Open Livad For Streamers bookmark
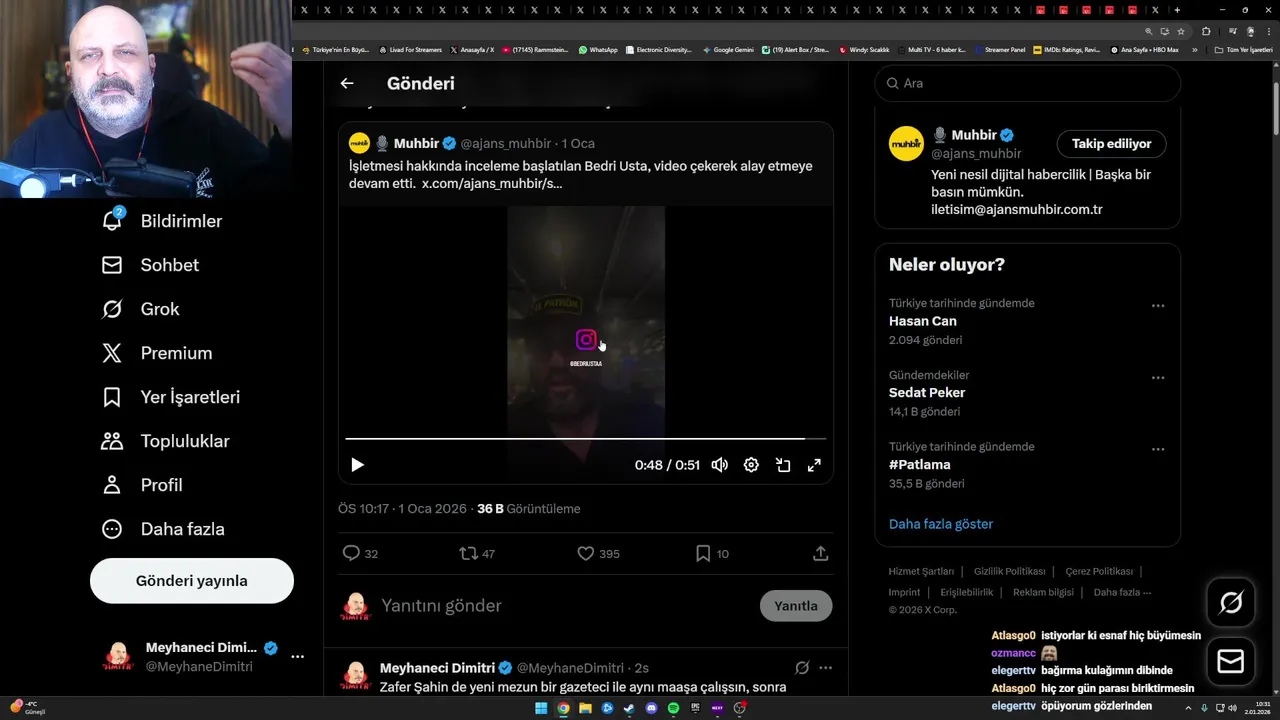The width and height of the screenshot is (1280, 720). (x=410, y=49)
